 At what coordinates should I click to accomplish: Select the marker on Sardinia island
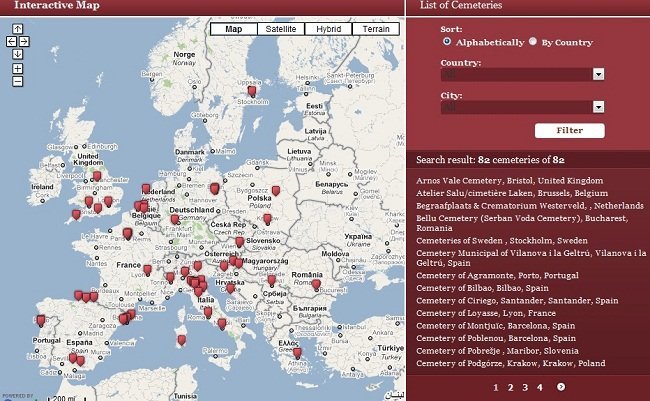(x=181, y=340)
